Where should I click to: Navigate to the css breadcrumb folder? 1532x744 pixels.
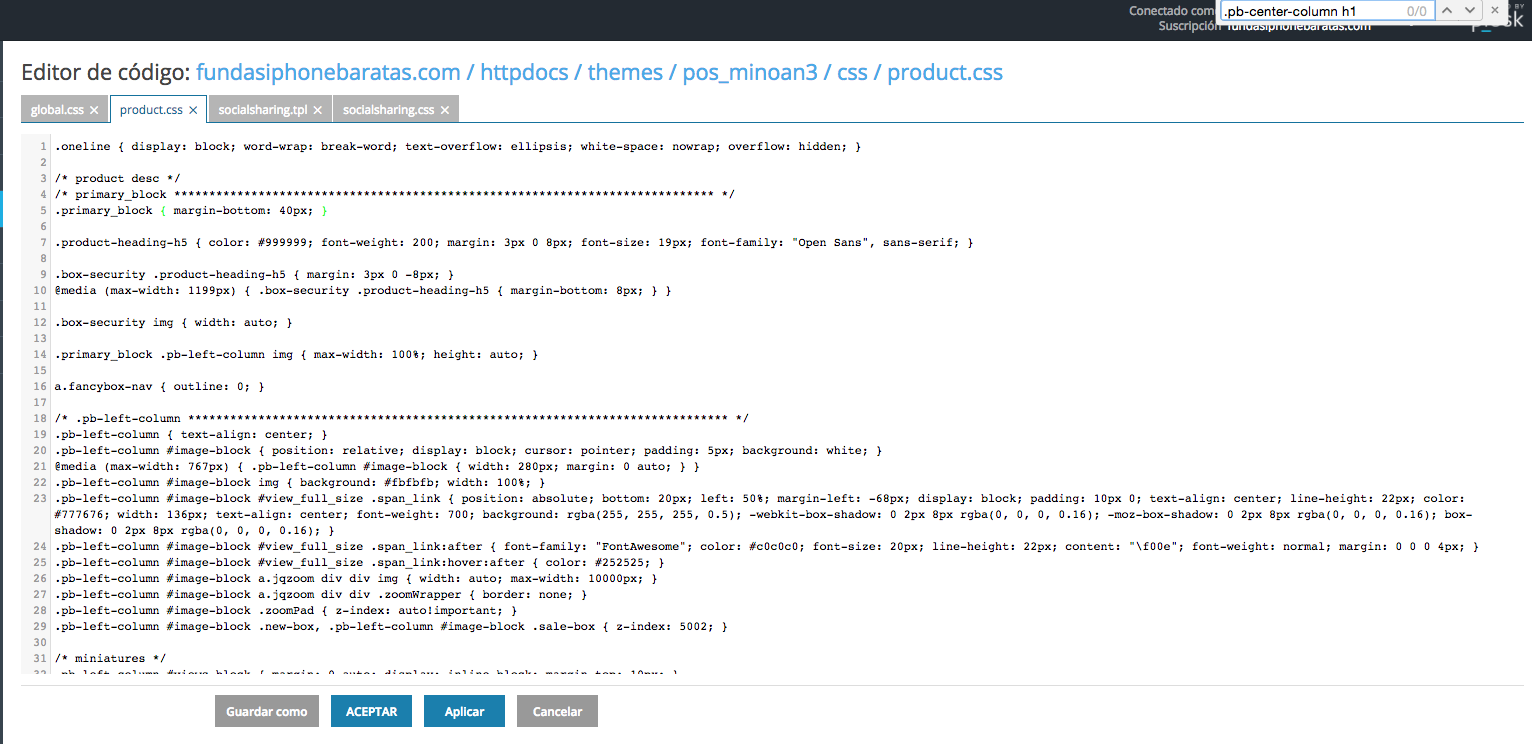(852, 72)
